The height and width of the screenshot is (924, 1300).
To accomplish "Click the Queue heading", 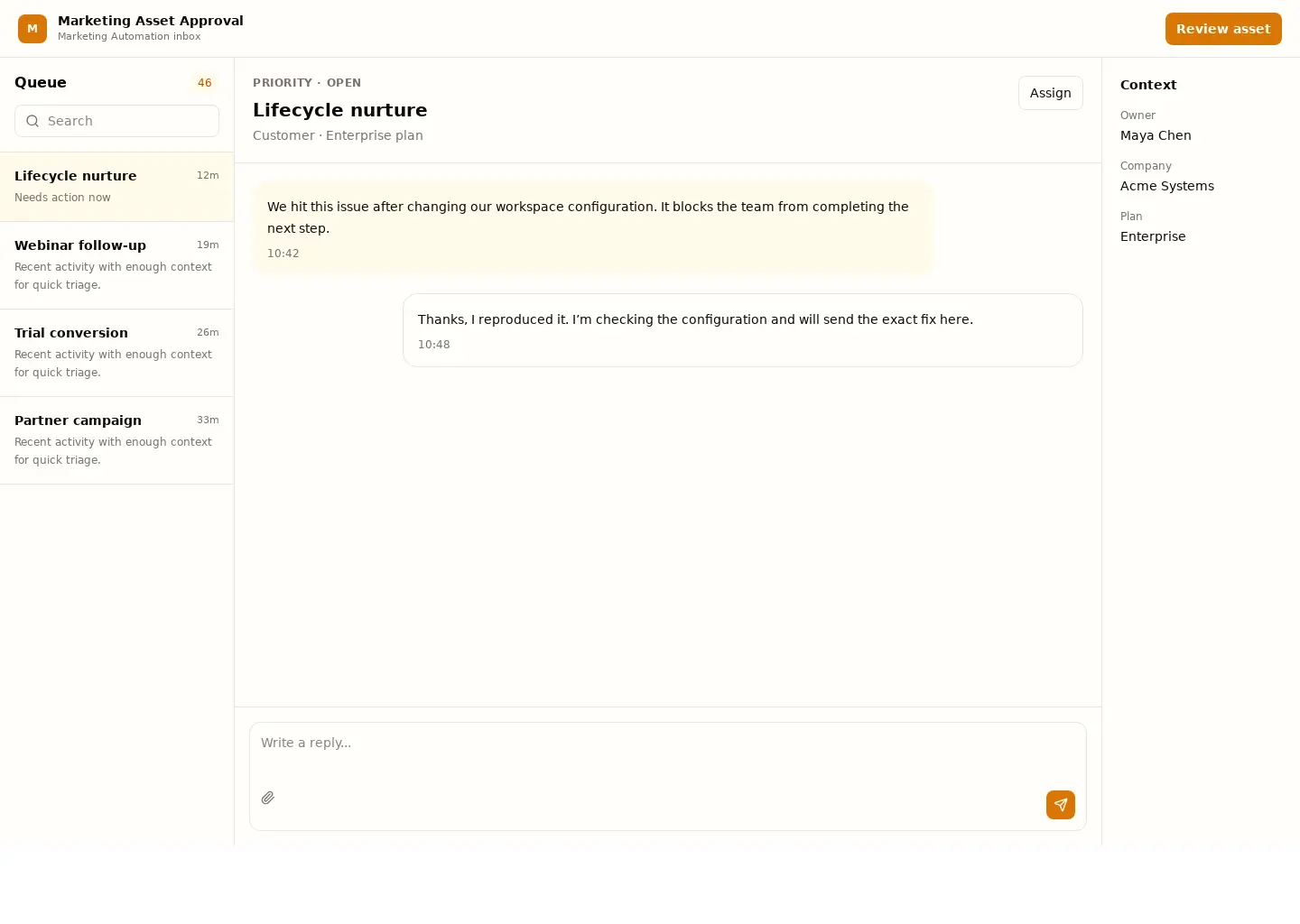I will point(41,82).
